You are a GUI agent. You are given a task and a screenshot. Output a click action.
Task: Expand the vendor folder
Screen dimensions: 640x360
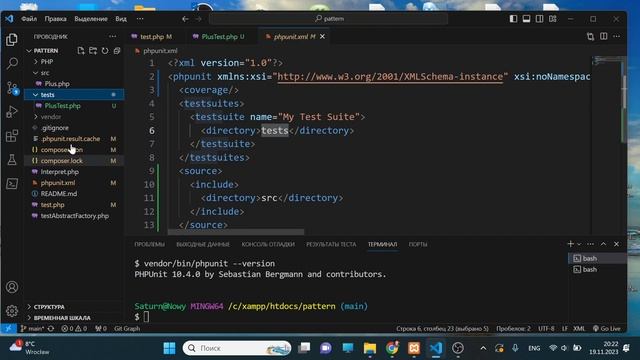click(x=36, y=117)
